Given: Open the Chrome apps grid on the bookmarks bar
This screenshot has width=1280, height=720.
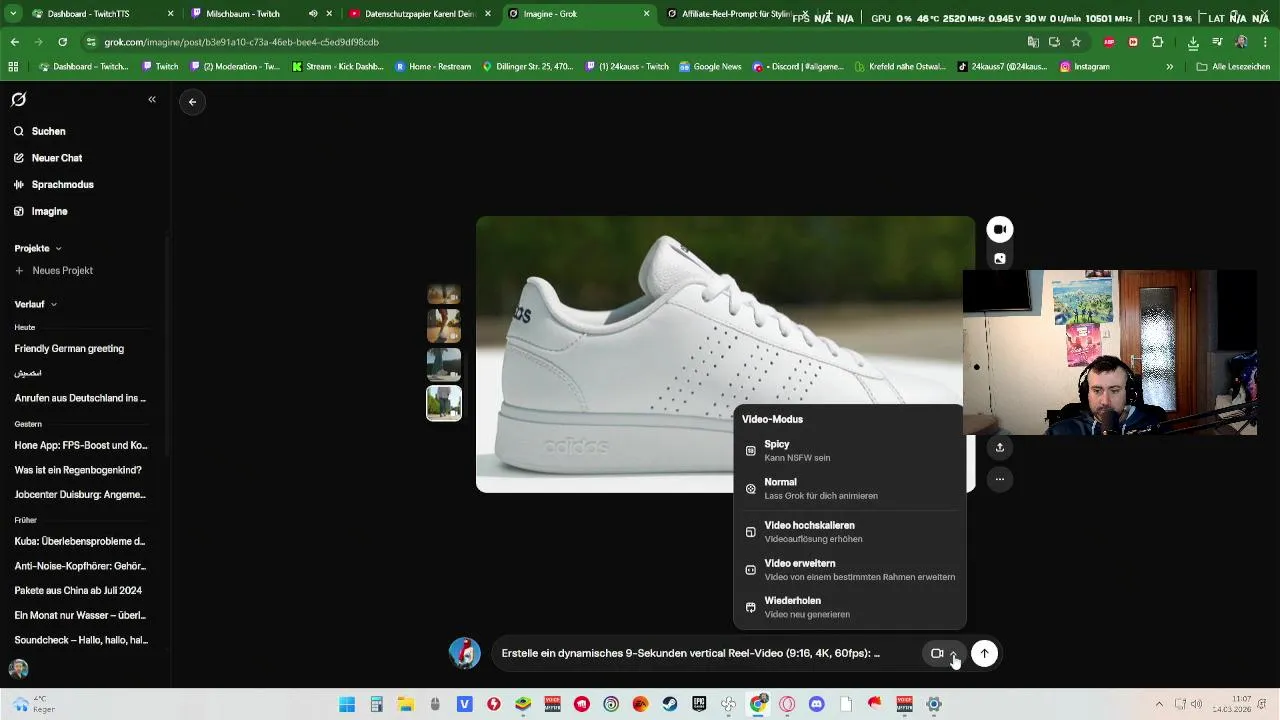Looking at the screenshot, I should pyautogui.click(x=13, y=66).
